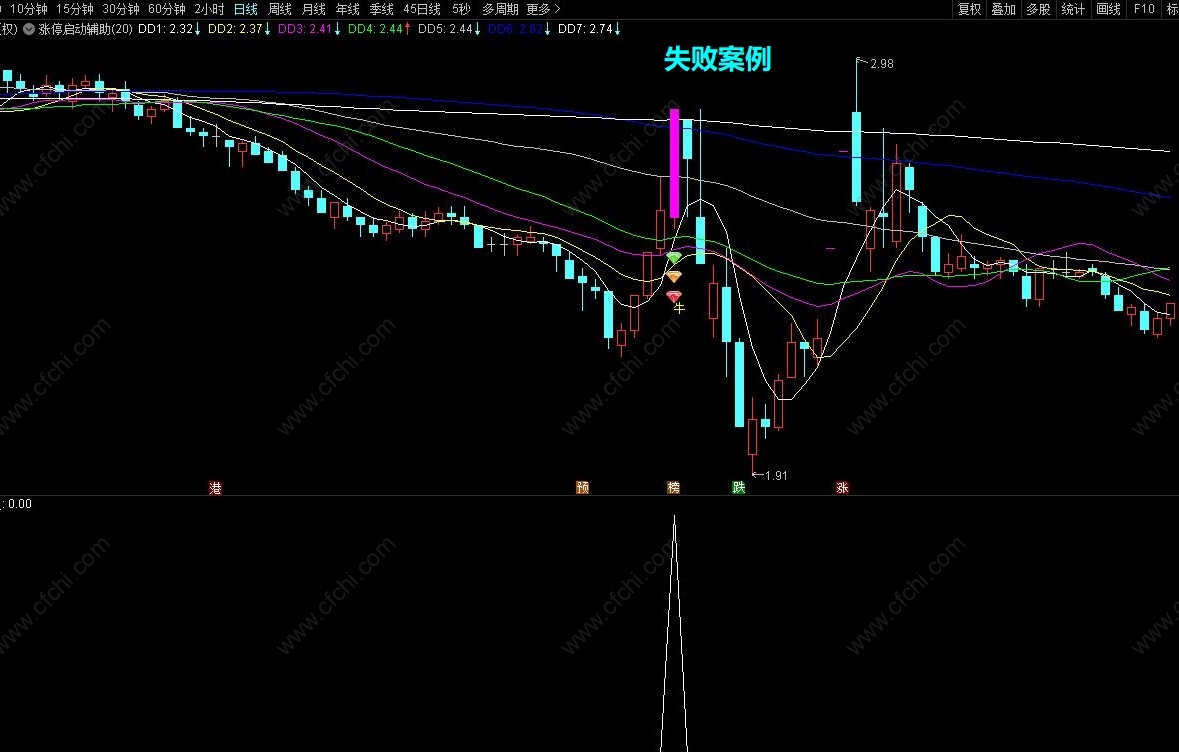Click the orange diamond signal icon
Screen dimensions: 1179x752
click(674, 277)
